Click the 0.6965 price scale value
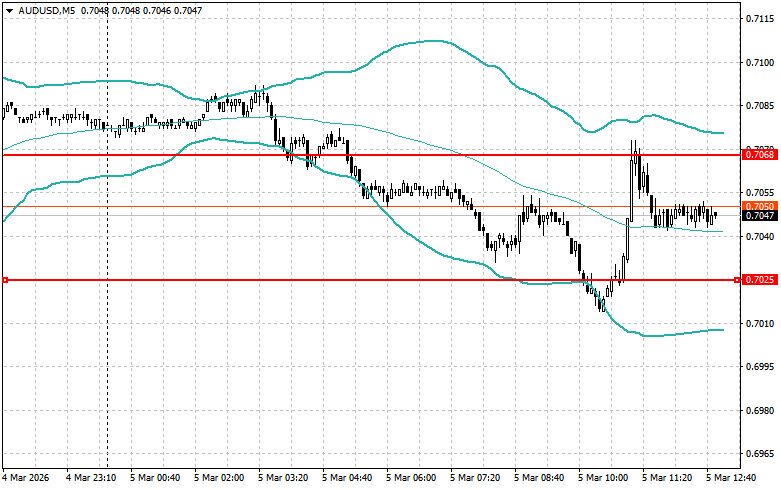The height and width of the screenshot is (489, 781). point(760,454)
